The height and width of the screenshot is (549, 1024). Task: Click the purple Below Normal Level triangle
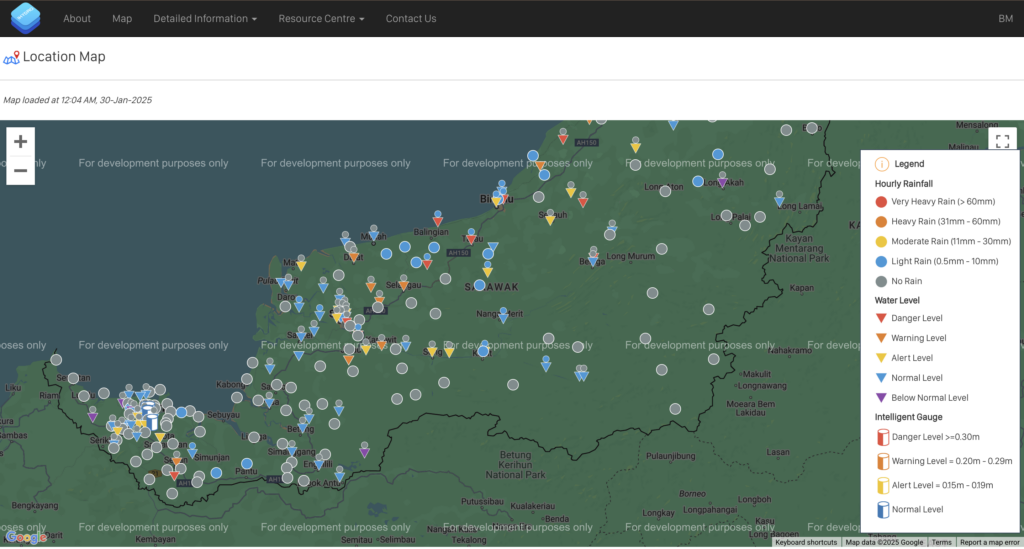881,398
